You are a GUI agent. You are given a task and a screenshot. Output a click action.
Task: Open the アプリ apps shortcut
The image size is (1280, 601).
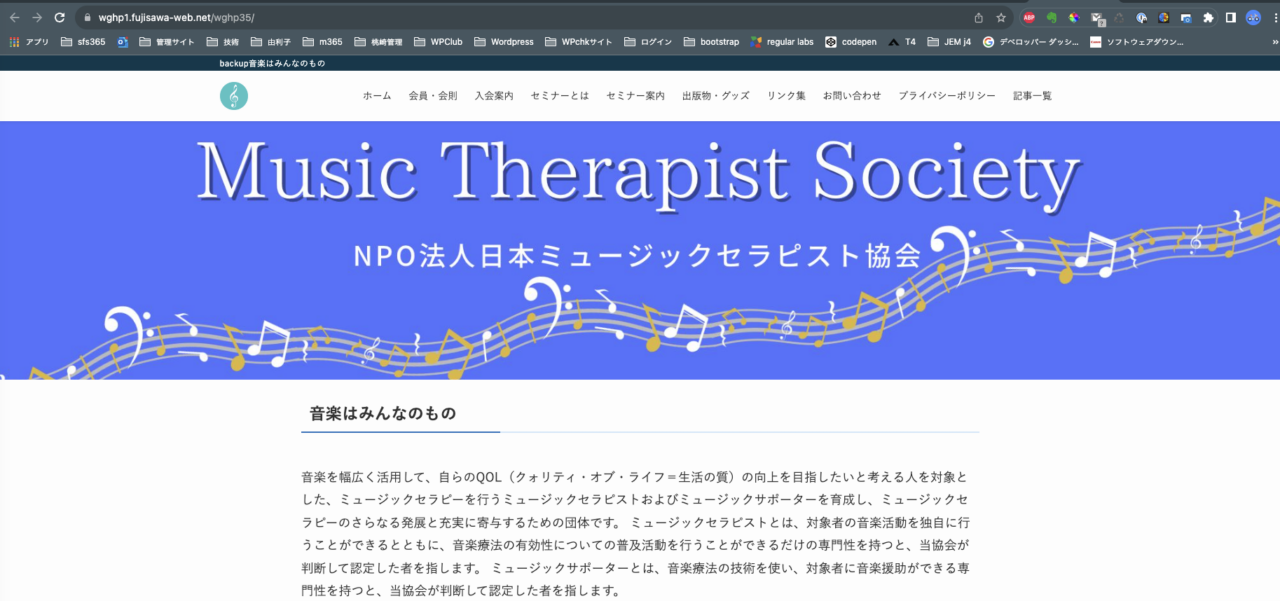(x=29, y=42)
